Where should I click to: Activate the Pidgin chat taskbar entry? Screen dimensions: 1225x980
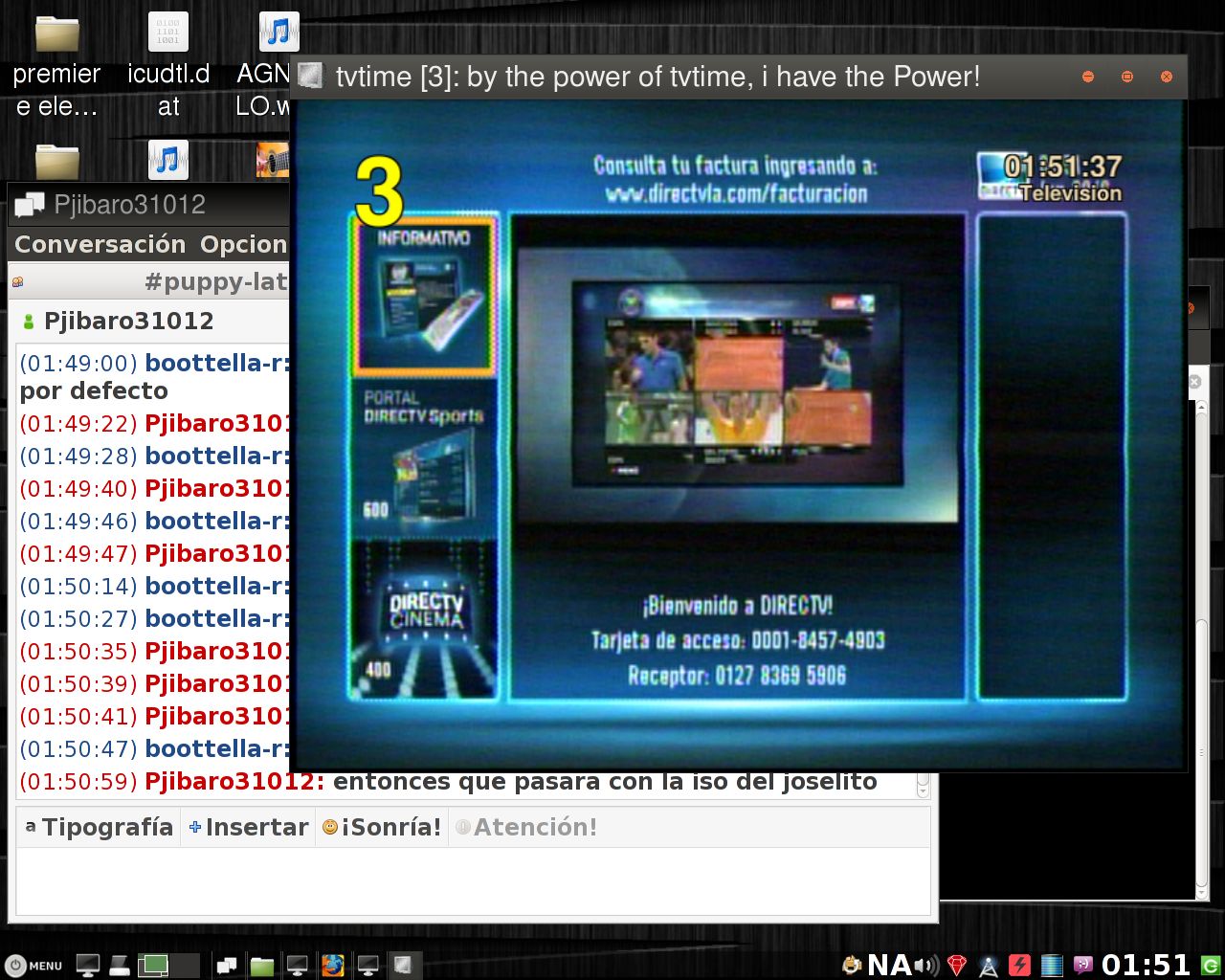pyautogui.click(x=227, y=966)
